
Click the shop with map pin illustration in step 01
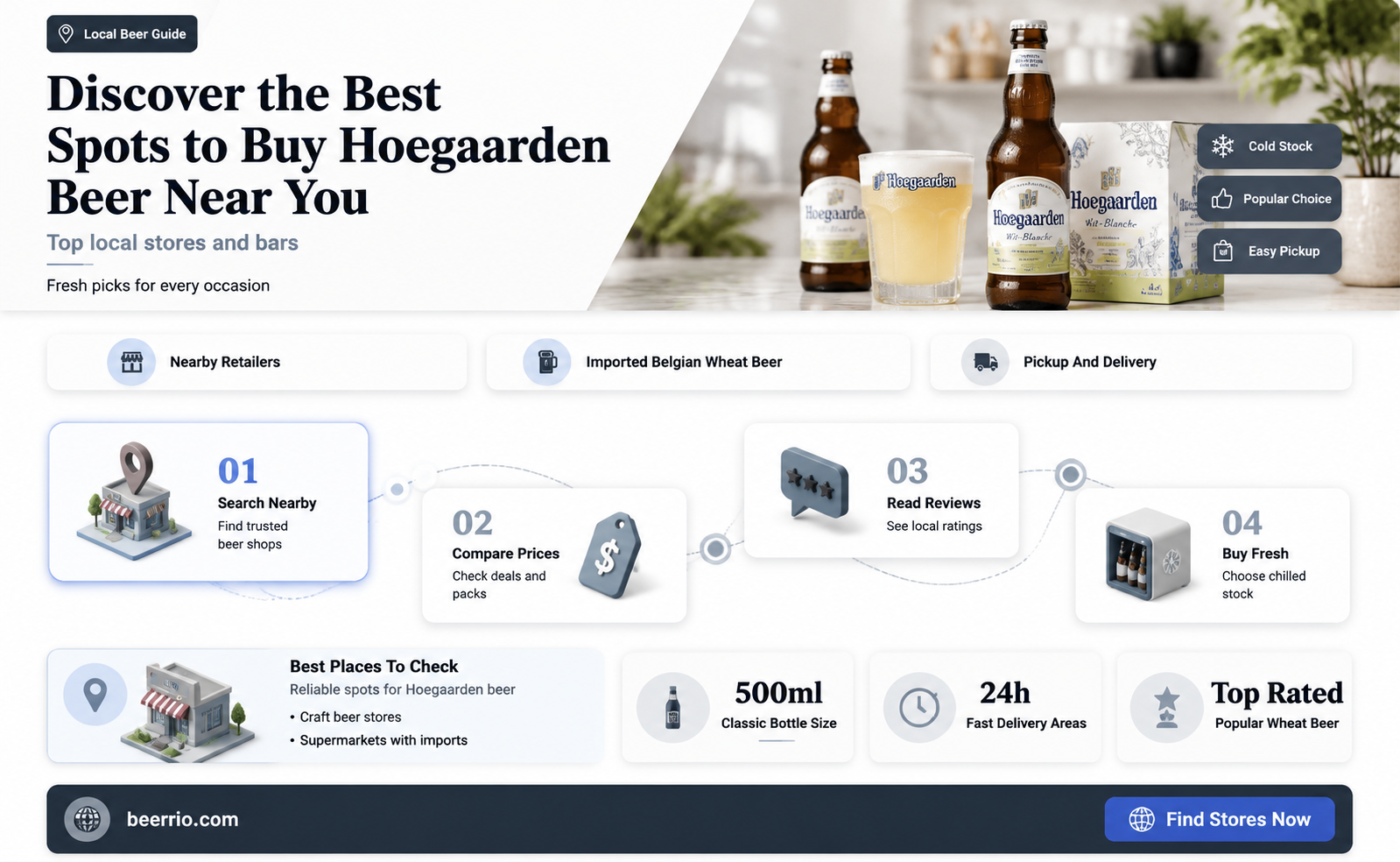click(133, 501)
